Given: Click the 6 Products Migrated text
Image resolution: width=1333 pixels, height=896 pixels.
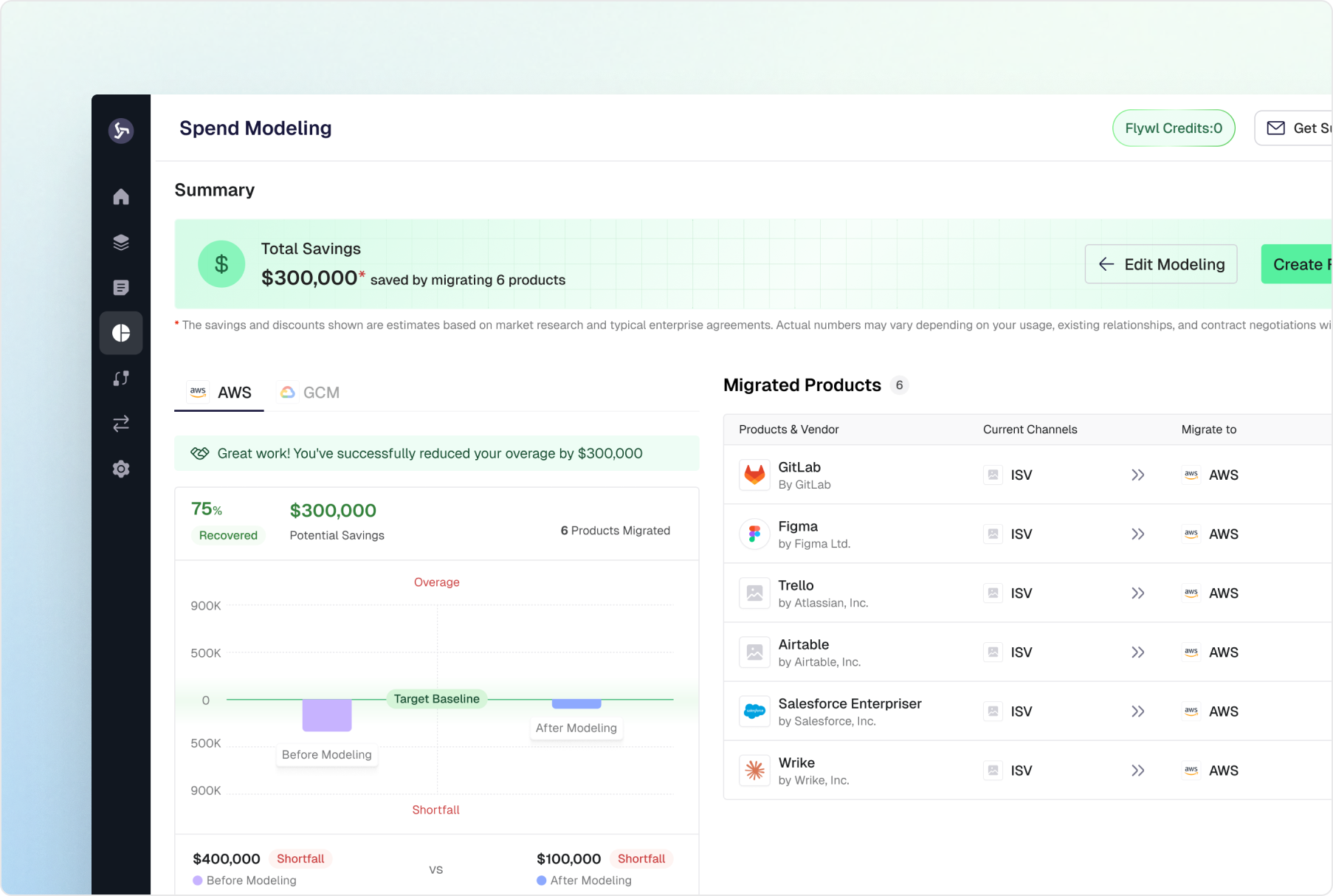Looking at the screenshot, I should point(616,531).
